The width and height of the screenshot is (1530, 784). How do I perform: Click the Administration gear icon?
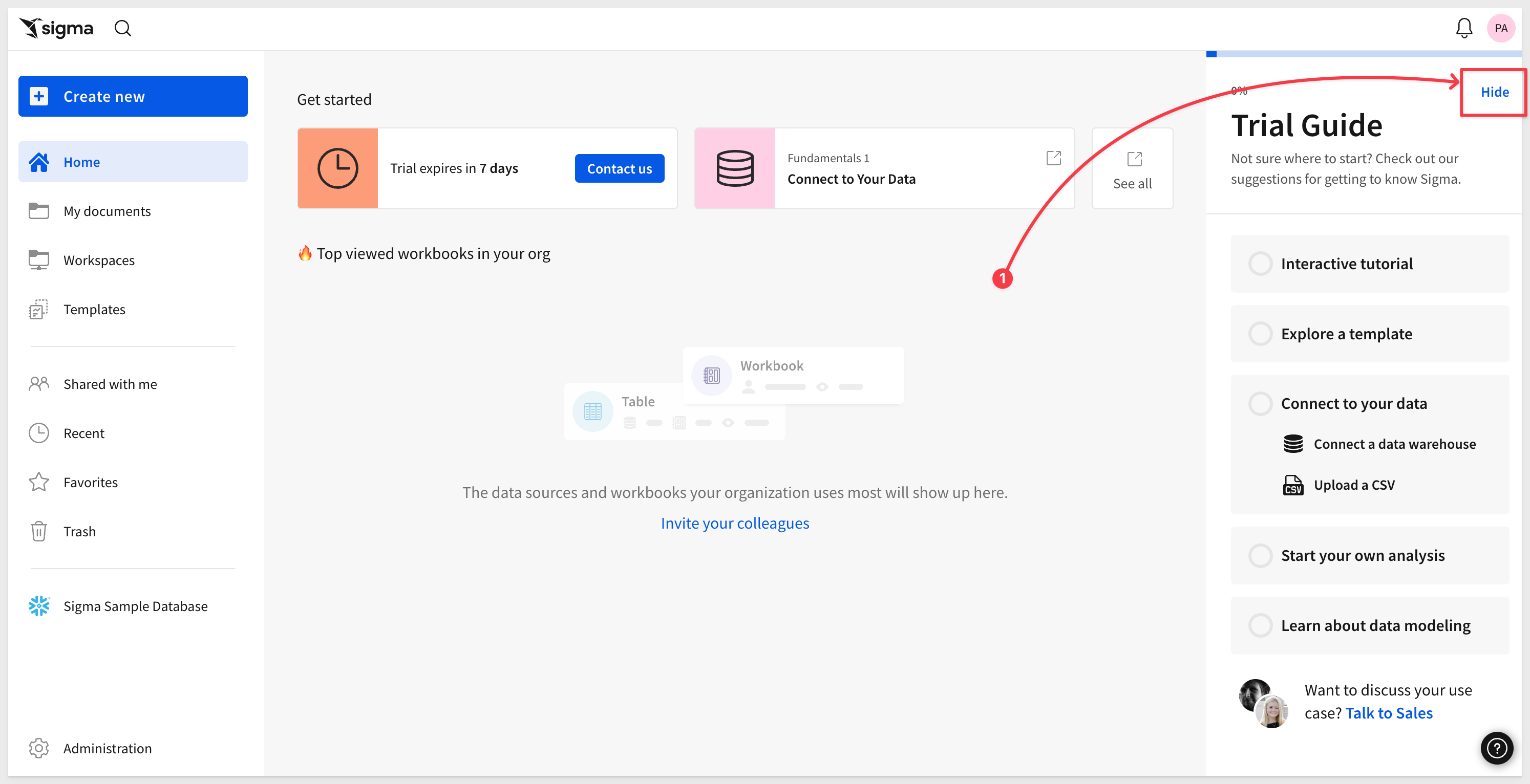(39, 748)
